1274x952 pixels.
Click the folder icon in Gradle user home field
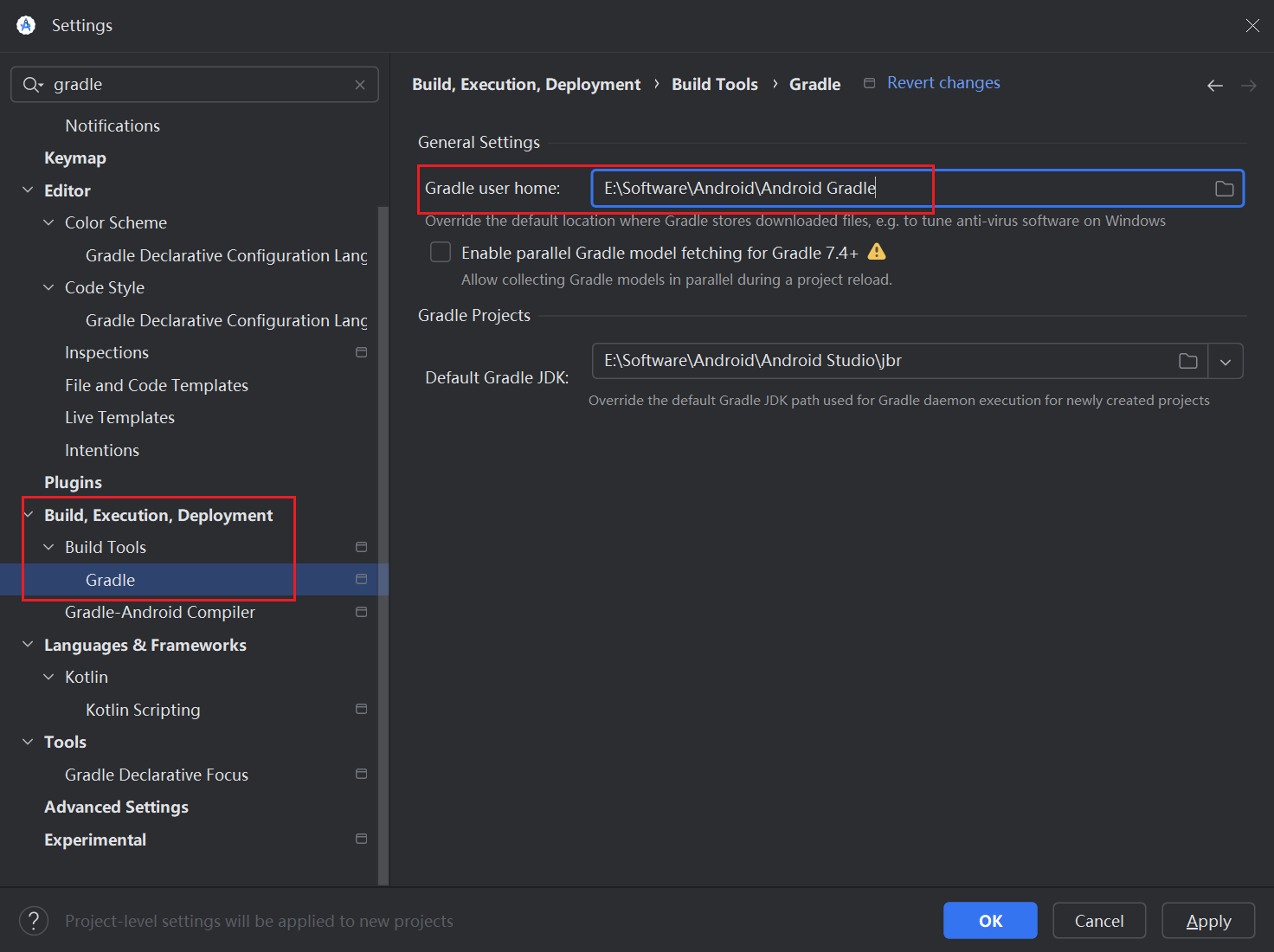click(x=1224, y=189)
